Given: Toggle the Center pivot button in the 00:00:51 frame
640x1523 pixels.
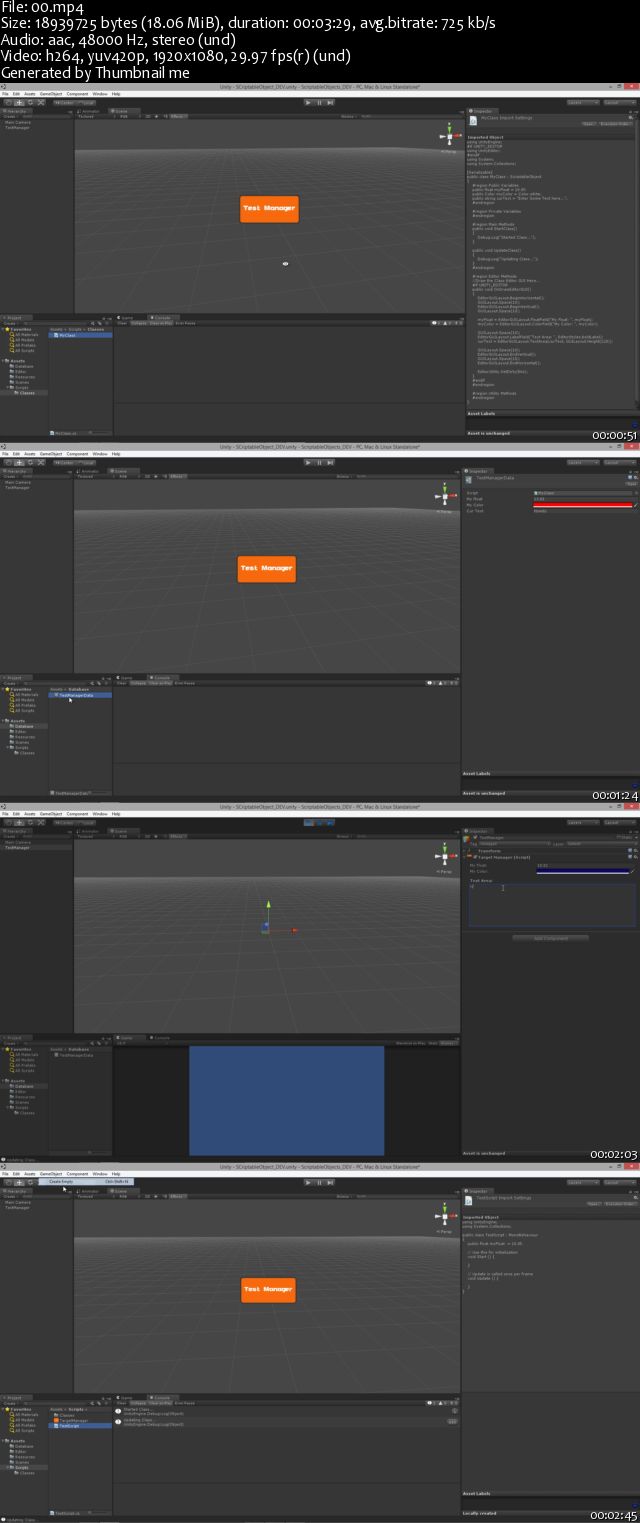Looking at the screenshot, I should pyautogui.click(x=63, y=102).
